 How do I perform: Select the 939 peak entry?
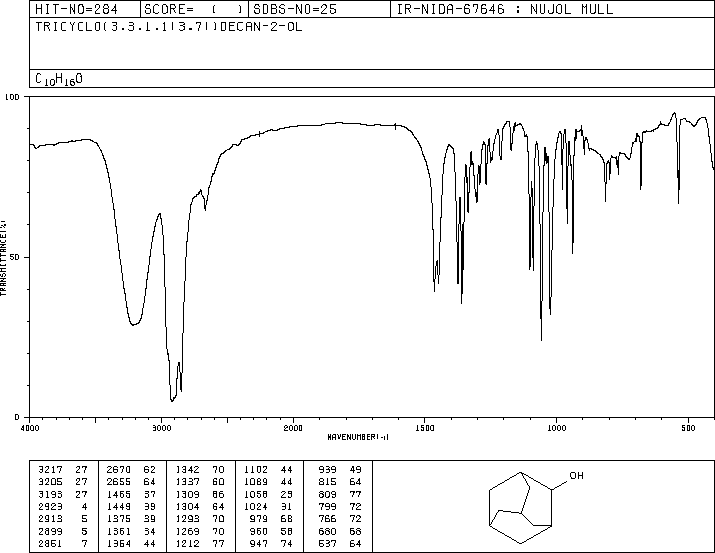pos(340,470)
